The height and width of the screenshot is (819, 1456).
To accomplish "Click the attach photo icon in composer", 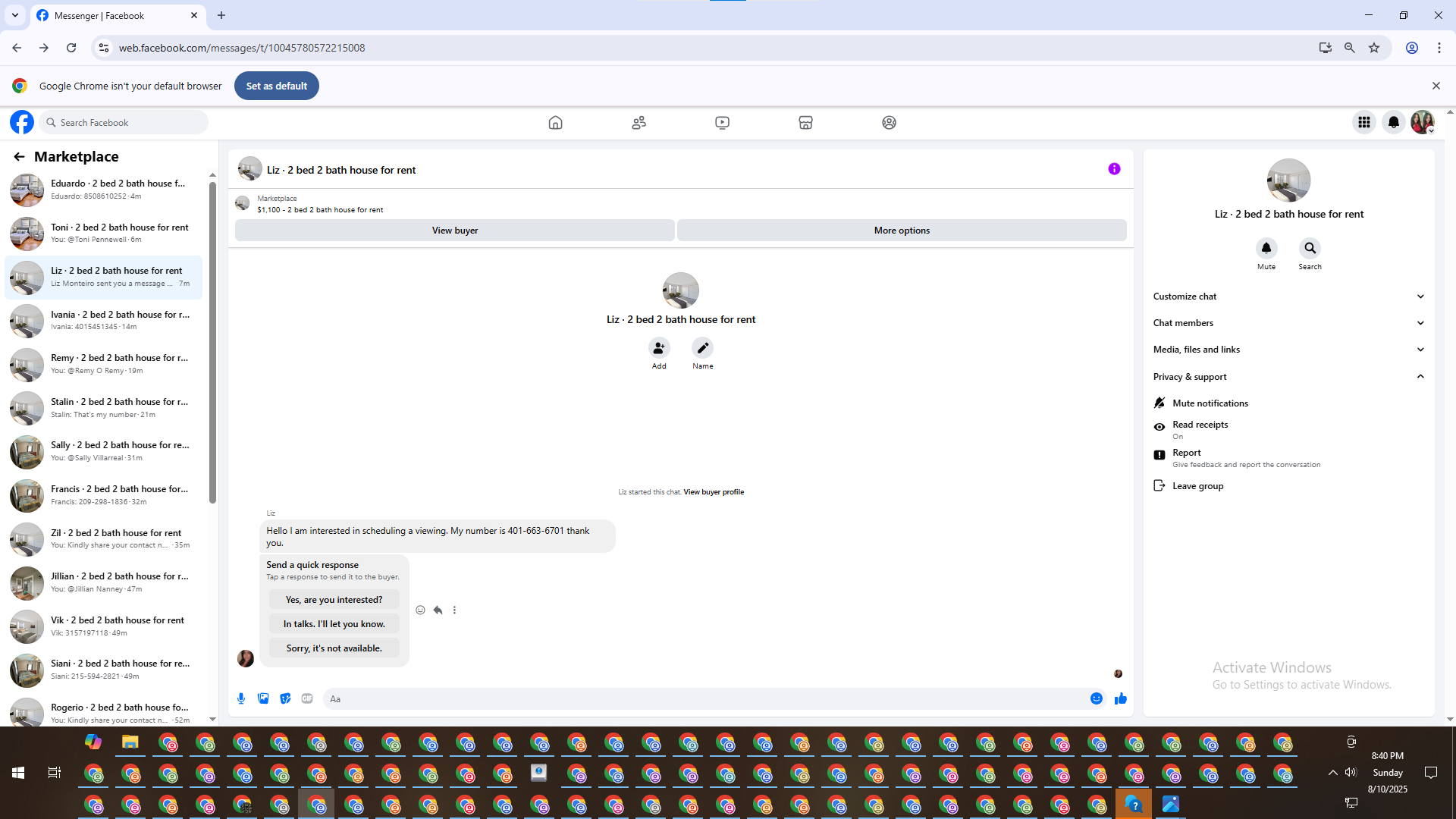I will click(x=263, y=698).
